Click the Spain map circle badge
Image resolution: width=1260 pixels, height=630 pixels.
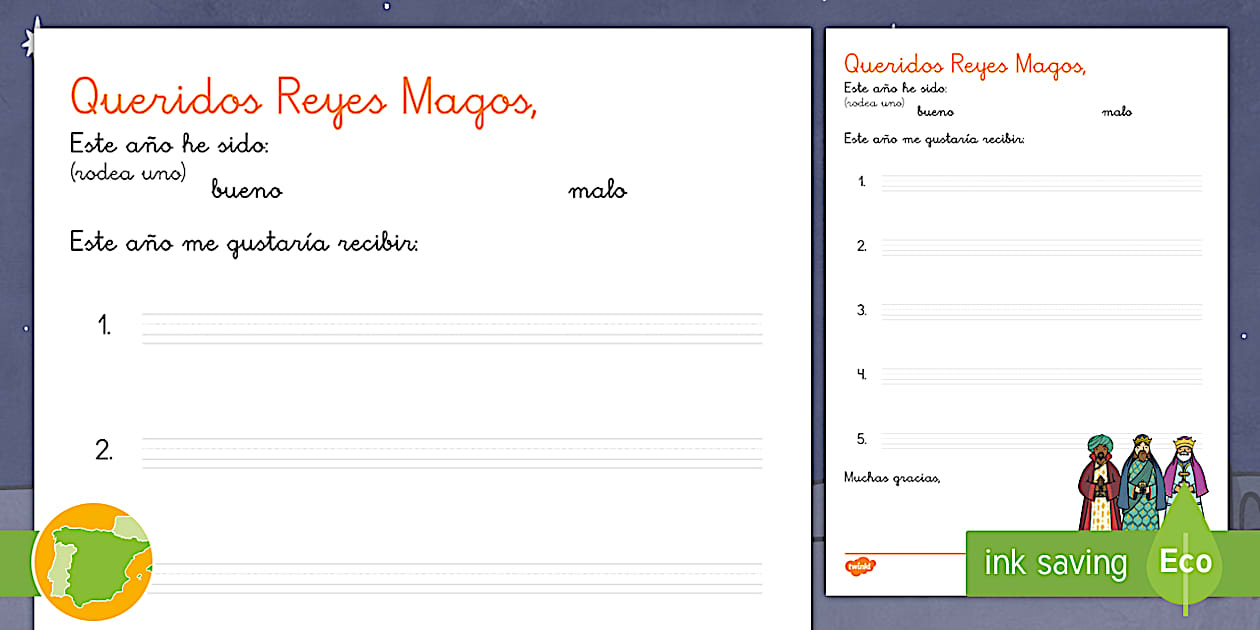[97, 558]
